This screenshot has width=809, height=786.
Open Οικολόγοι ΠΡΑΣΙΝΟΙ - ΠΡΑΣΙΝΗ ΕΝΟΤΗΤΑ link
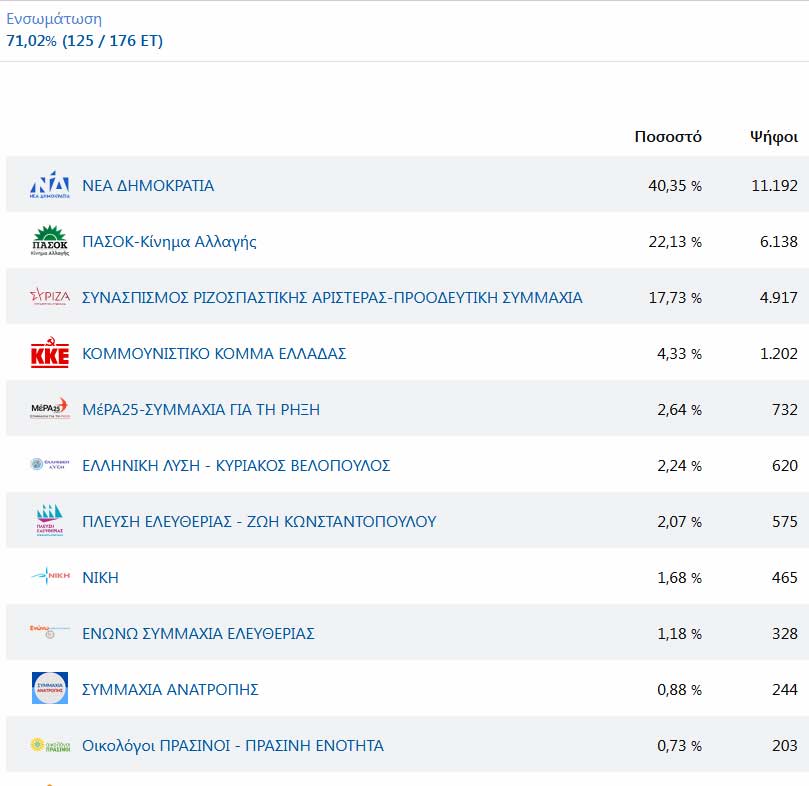pos(233,746)
